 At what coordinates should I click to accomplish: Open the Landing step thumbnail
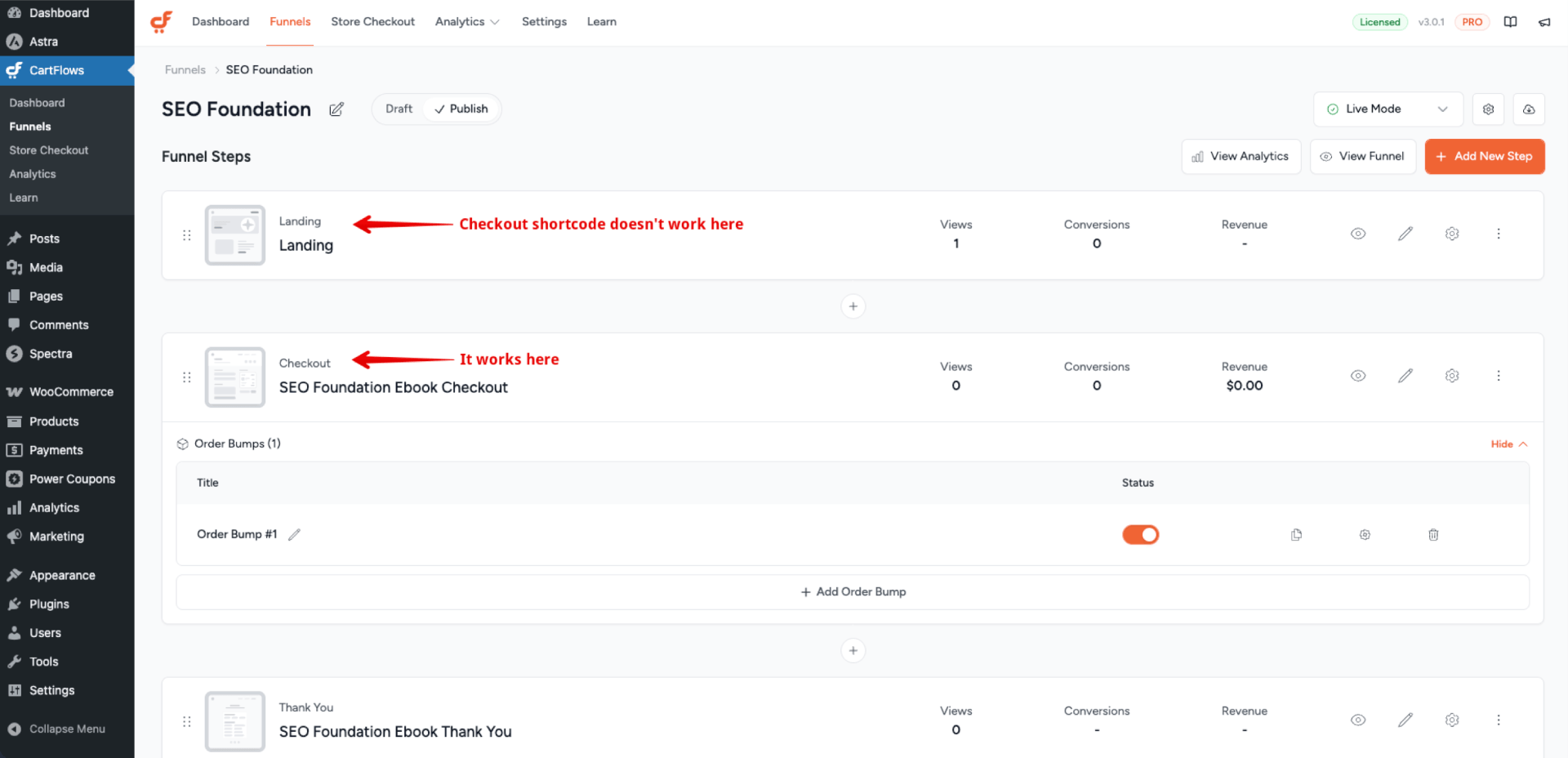point(235,235)
